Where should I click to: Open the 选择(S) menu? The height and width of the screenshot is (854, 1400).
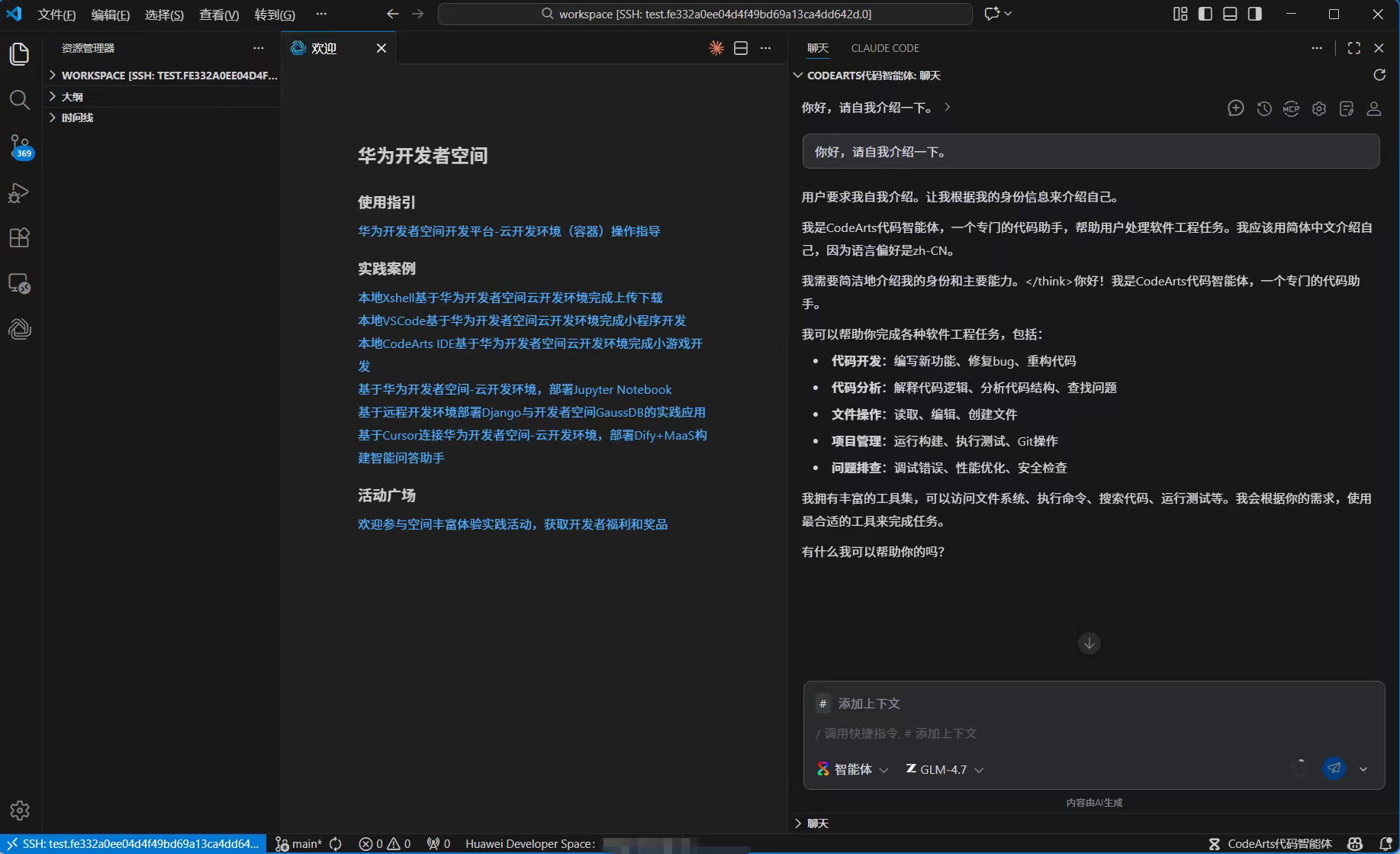coord(164,15)
